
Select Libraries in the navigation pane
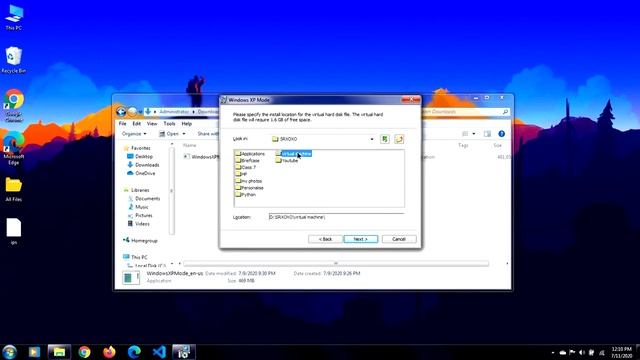point(137,190)
